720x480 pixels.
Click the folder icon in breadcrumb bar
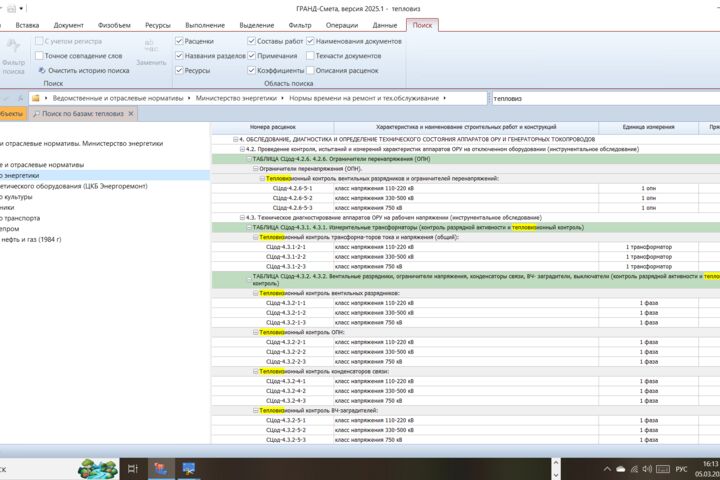[35, 98]
